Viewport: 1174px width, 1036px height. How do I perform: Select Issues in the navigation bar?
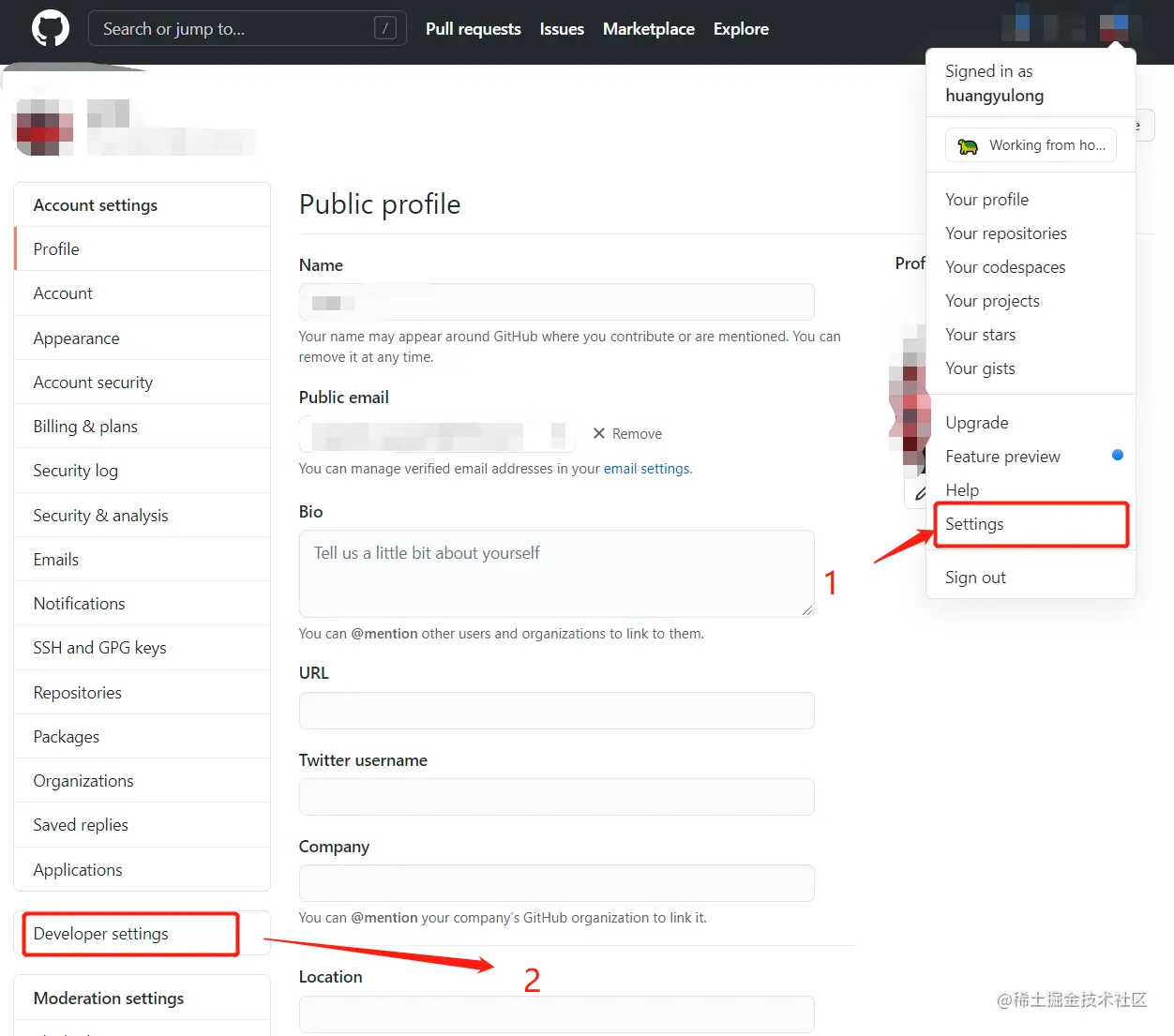[x=561, y=28]
